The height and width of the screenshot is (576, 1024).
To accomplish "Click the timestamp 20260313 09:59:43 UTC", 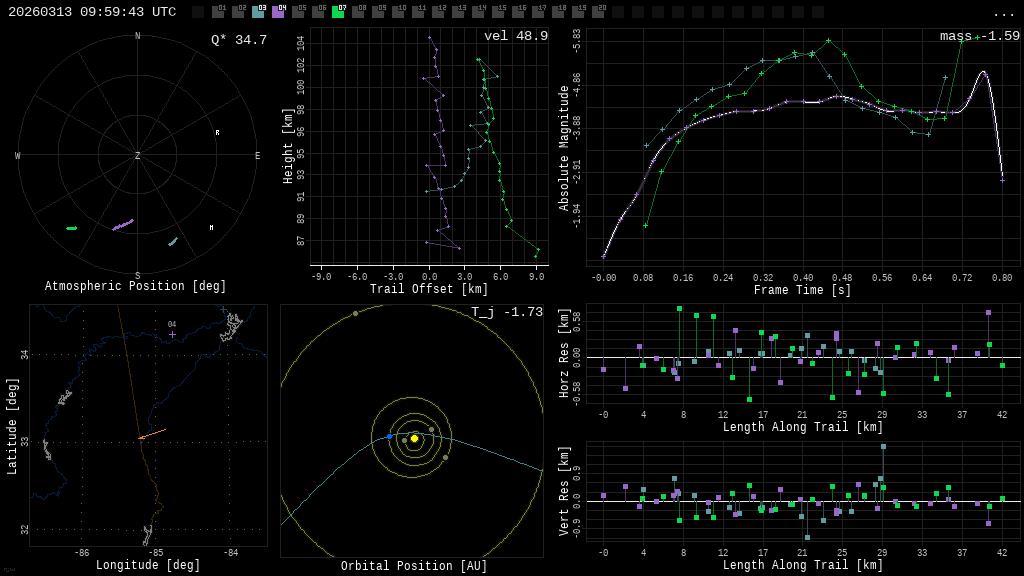I will (x=92, y=12).
